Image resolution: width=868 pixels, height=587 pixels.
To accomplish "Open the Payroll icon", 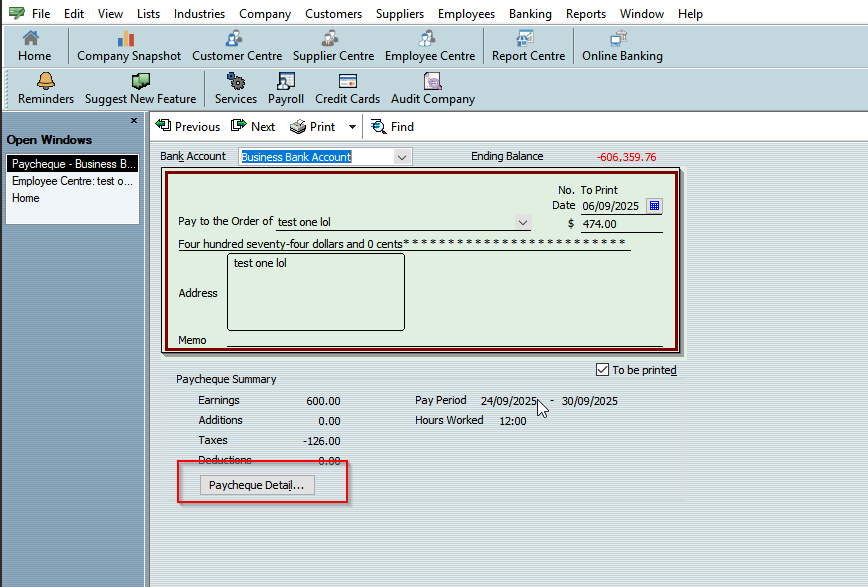I will coord(286,81).
